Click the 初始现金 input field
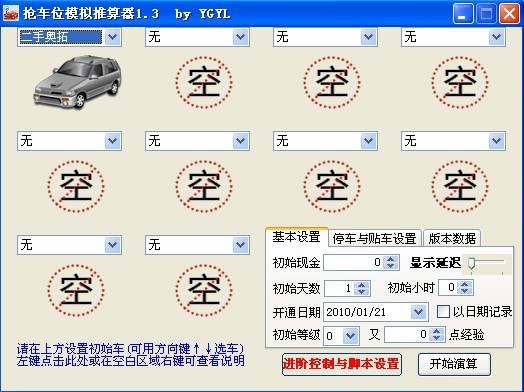This screenshot has width=524, height=392. [353, 262]
